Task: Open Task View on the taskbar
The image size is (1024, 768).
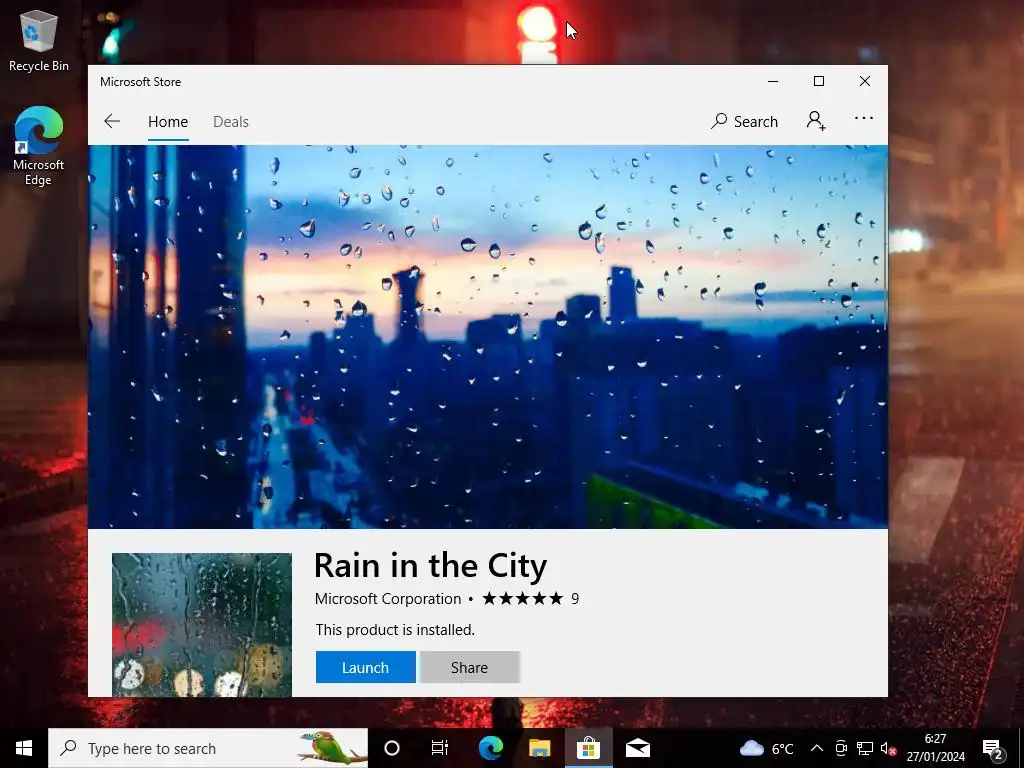Action: tap(440, 748)
